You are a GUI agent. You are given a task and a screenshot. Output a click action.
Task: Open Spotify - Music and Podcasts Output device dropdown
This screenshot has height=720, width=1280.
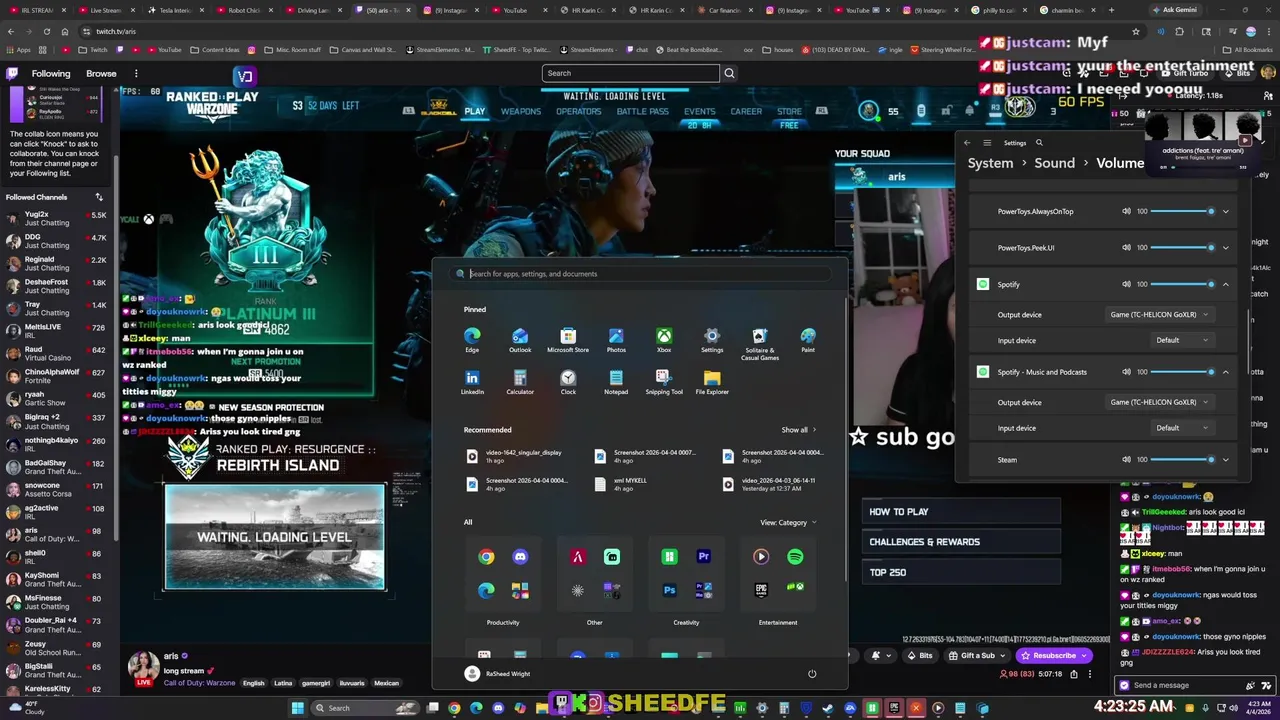pyautogui.click(x=1159, y=402)
